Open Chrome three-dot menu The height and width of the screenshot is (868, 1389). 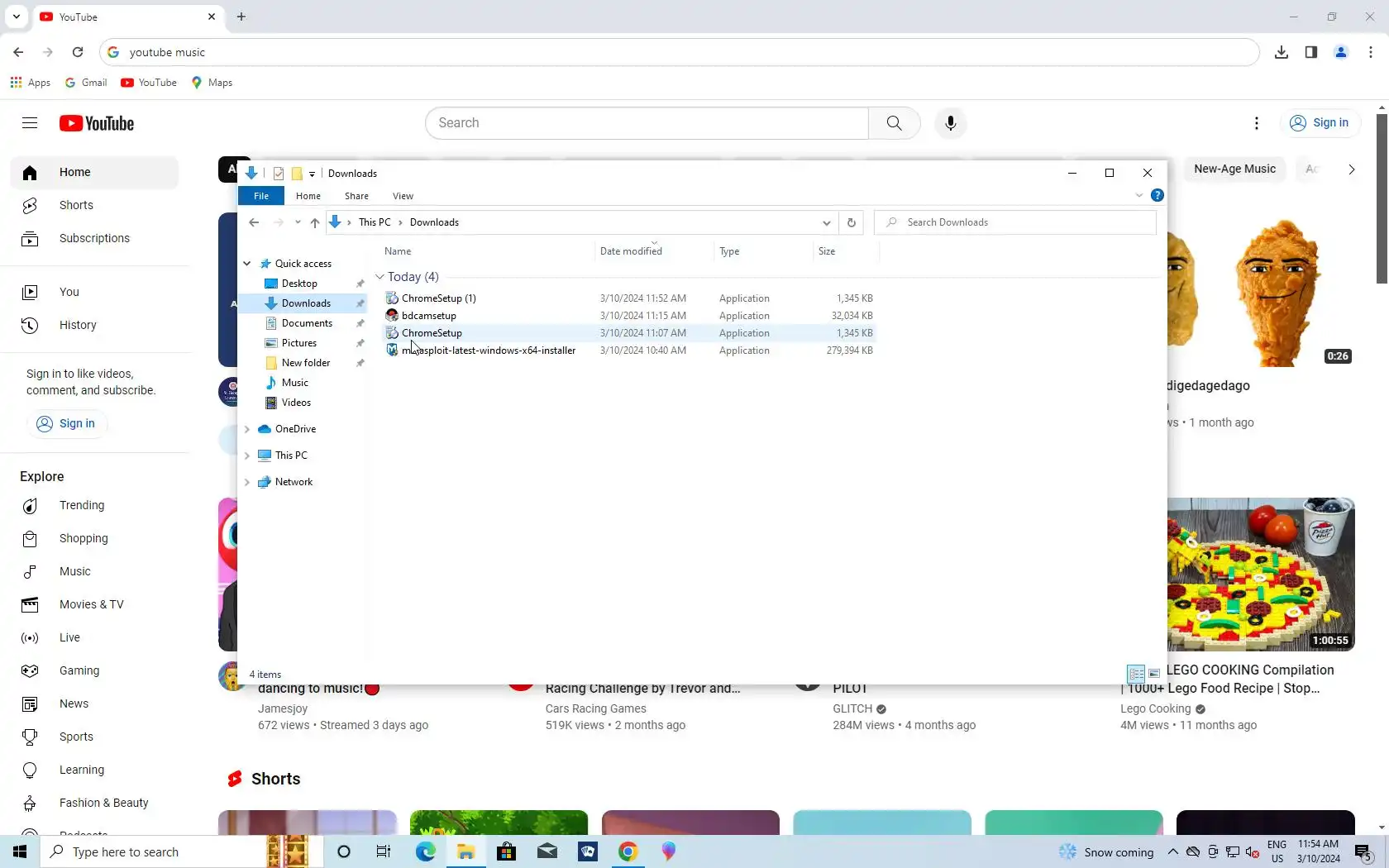[1371, 52]
